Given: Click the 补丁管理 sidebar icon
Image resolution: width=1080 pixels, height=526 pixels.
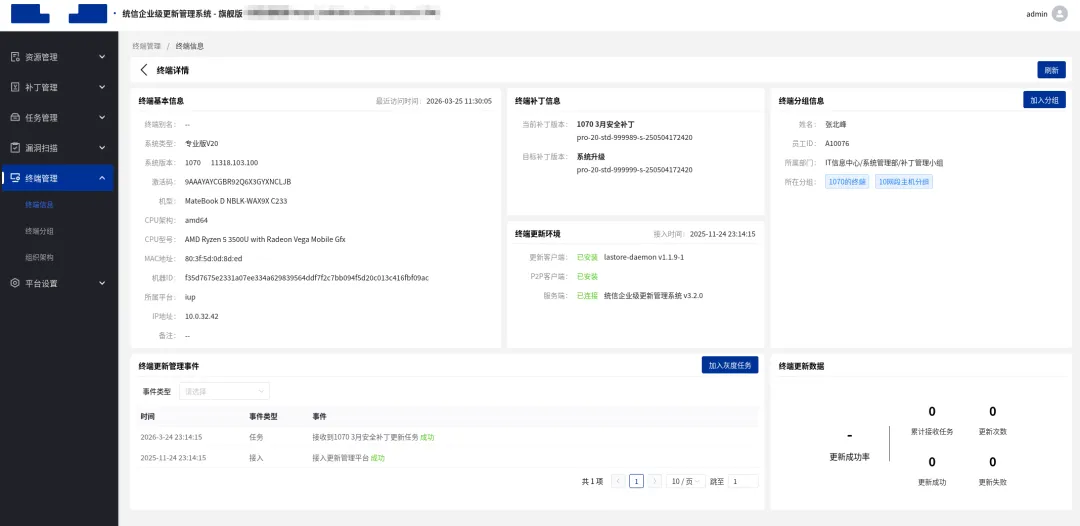Looking at the screenshot, I should pos(15,87).
